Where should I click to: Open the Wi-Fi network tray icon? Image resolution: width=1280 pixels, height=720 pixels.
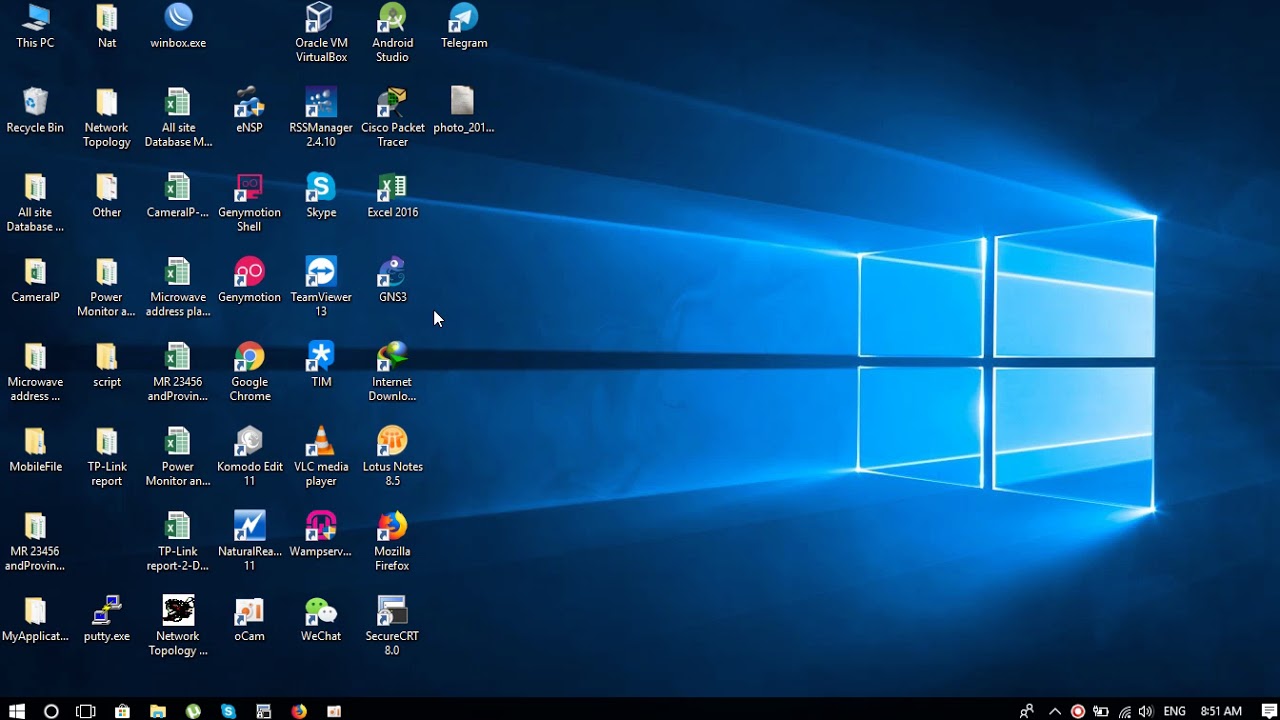click(x=1125, y=711)
